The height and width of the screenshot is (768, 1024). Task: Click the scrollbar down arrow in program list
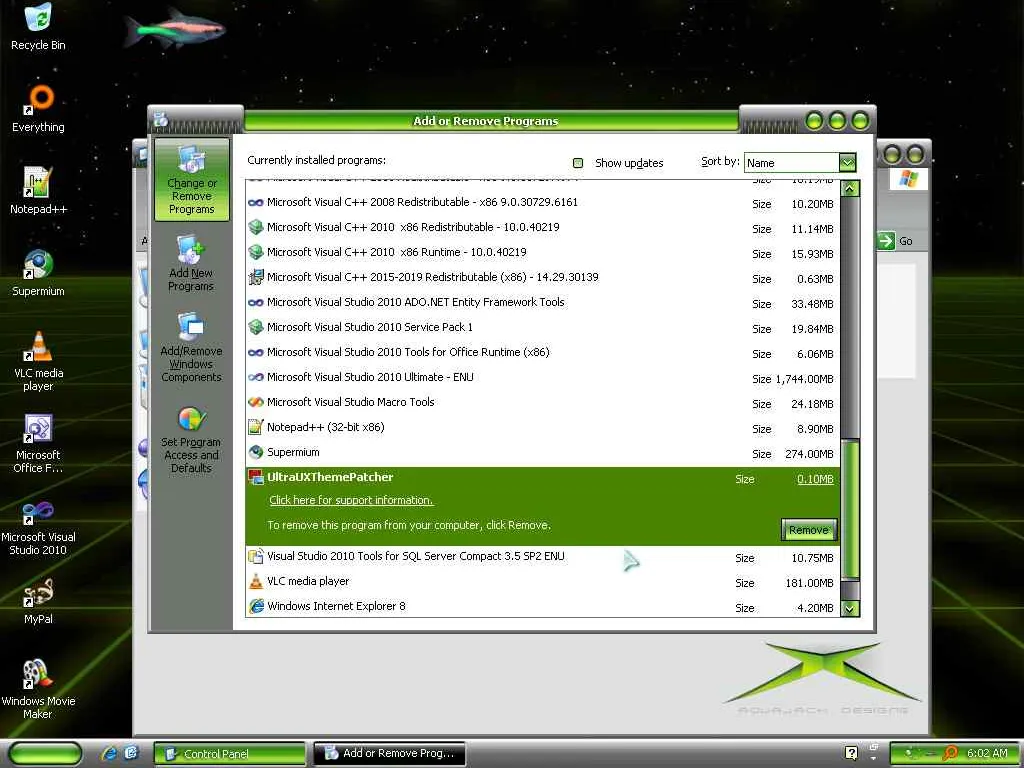point(850,609)
